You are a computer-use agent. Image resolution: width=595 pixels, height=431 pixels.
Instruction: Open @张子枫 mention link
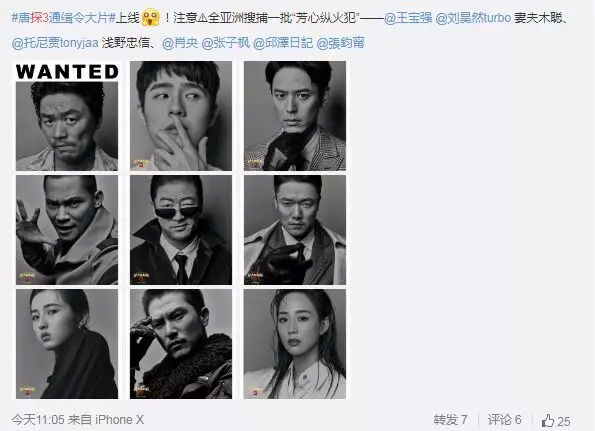(x=225, y=43)
